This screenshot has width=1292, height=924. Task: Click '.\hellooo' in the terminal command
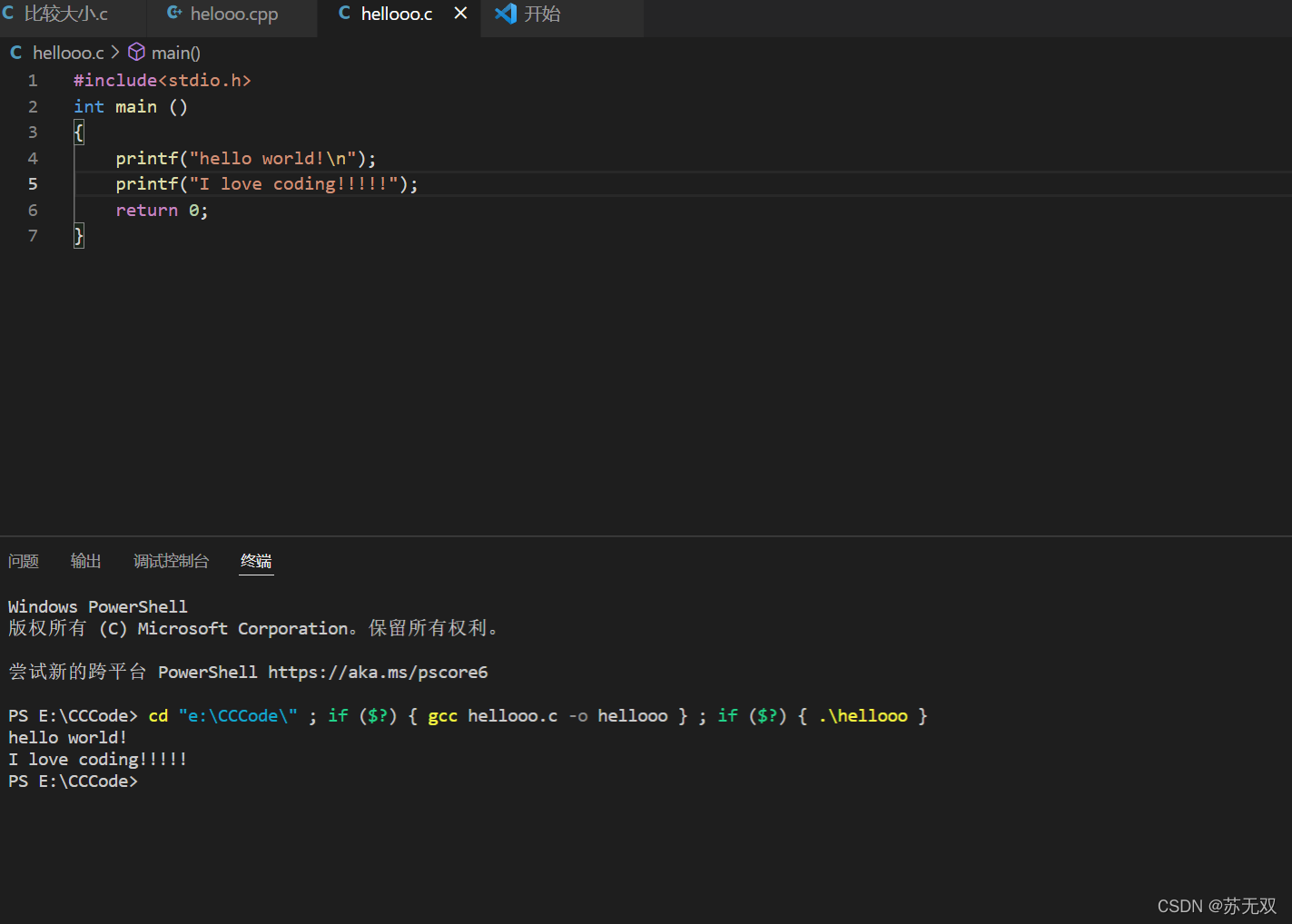863,716
